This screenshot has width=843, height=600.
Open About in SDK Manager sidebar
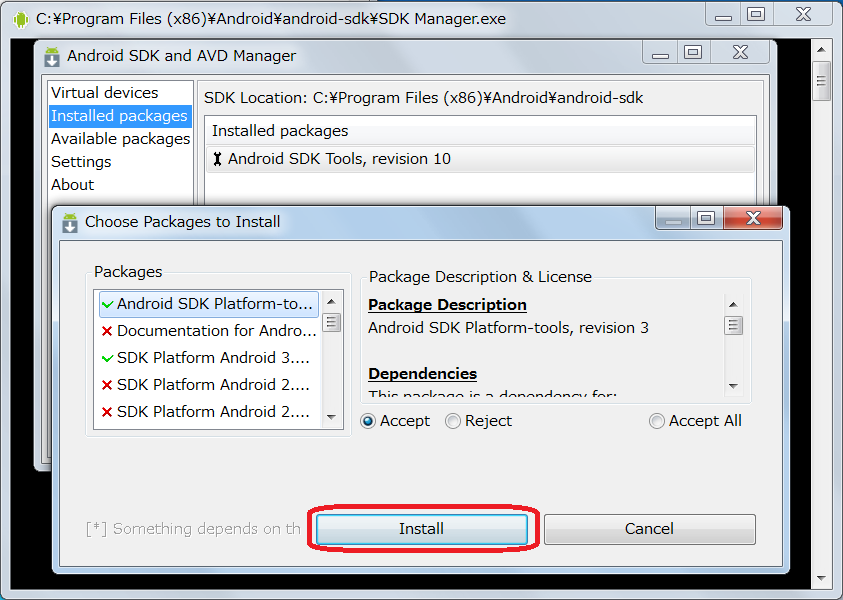click(x=73, y=185)
